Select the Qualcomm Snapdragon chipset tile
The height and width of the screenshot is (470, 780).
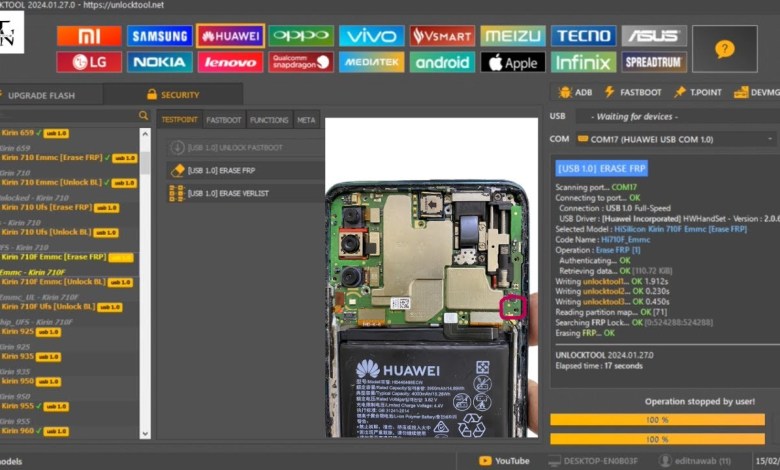(301, 62)
